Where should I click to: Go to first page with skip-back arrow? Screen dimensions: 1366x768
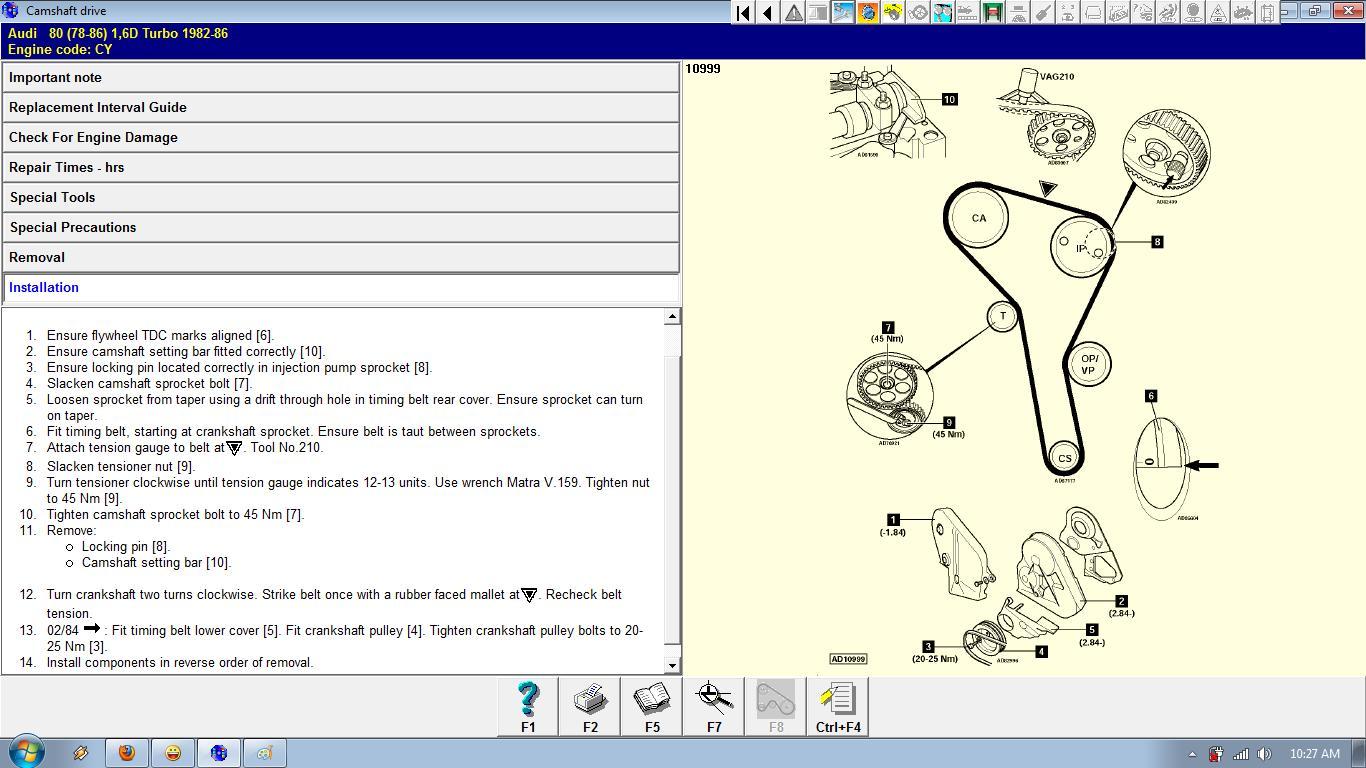tap(743, 13)
